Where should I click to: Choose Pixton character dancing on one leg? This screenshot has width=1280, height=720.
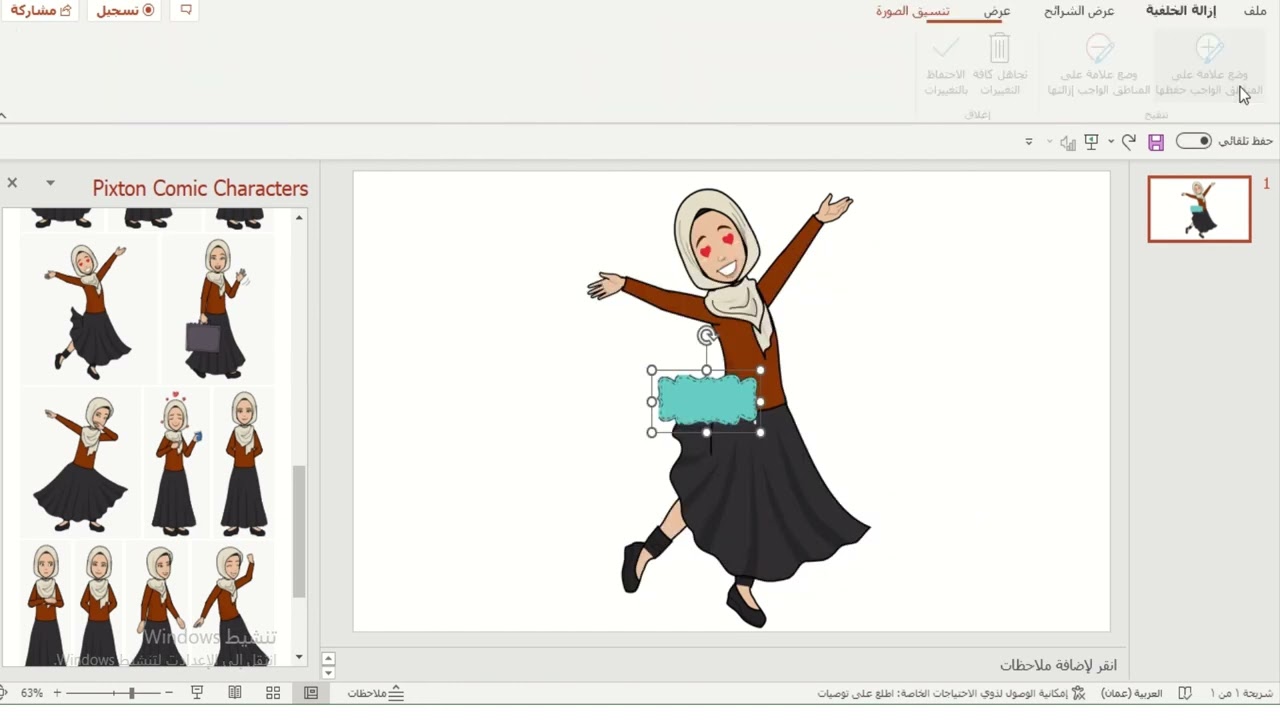pos(90,311)
